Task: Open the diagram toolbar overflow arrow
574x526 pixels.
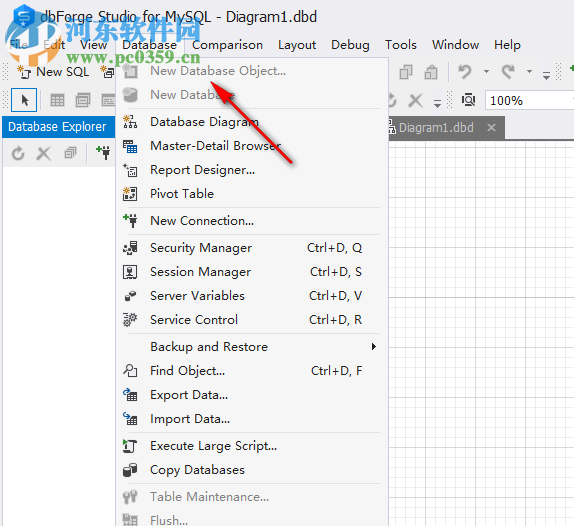Action: click(437, 103)
